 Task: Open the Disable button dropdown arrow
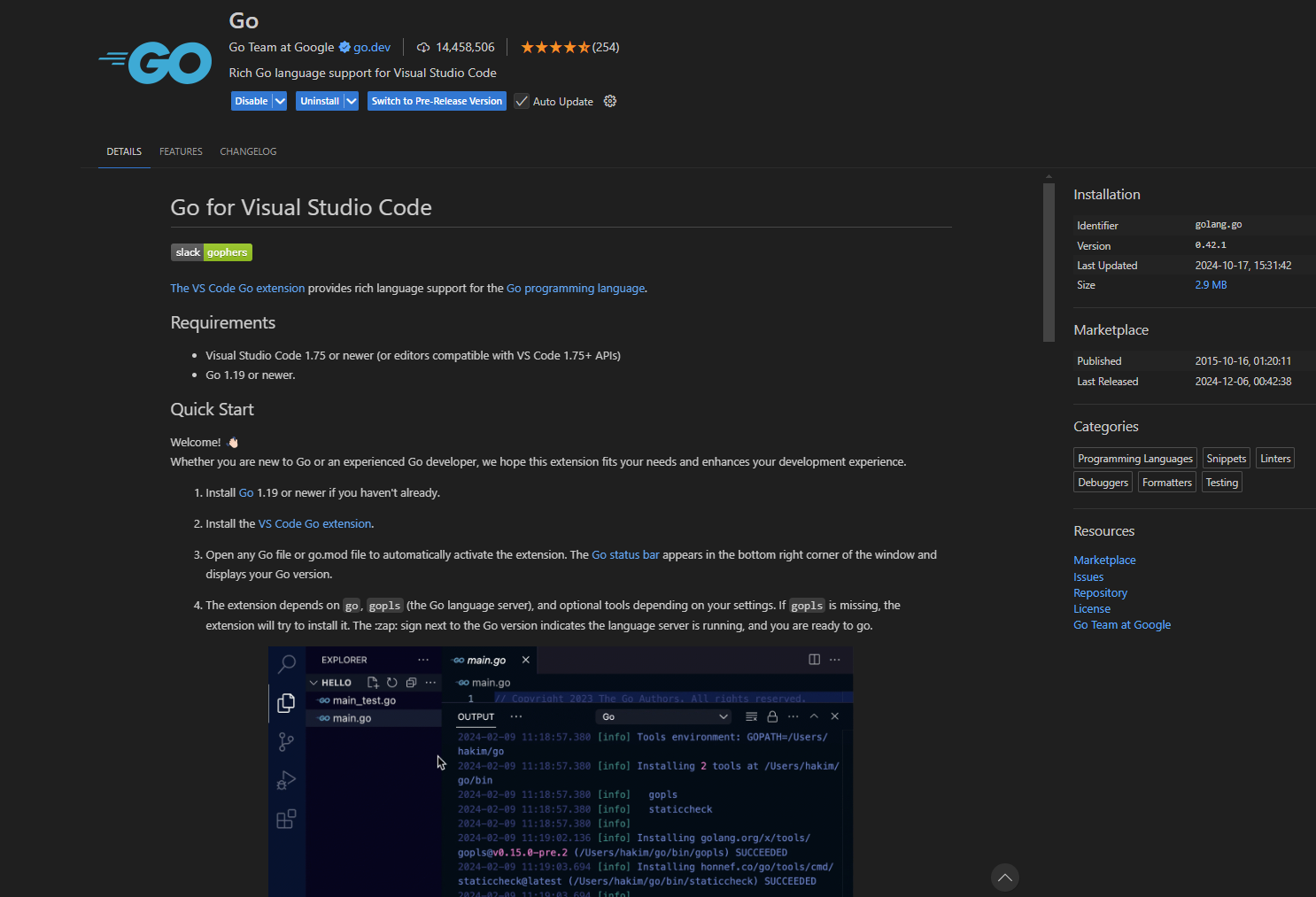pos(280,101)
